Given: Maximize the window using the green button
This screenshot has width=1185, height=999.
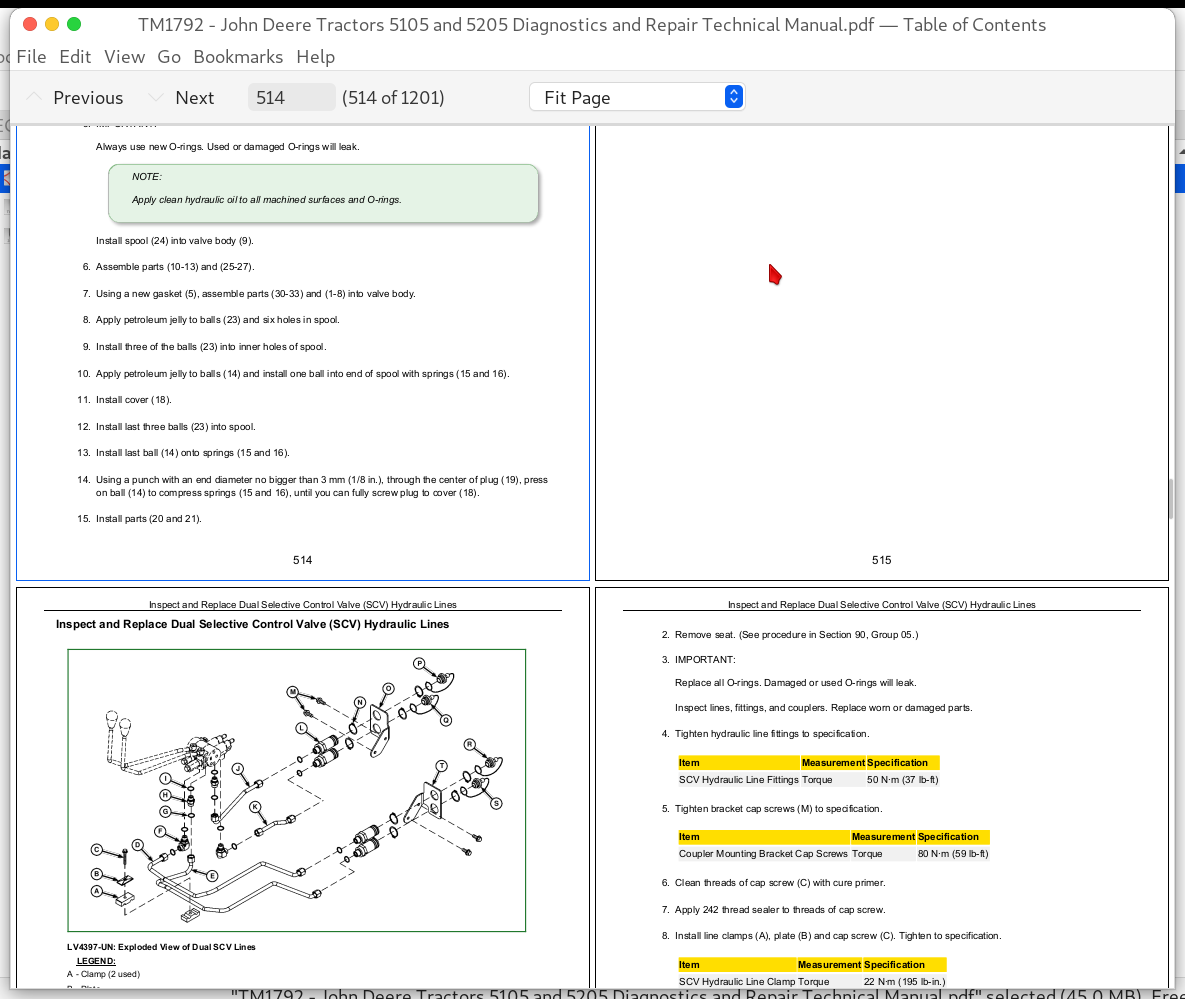Looking at the screenshot, I should 73,24.
